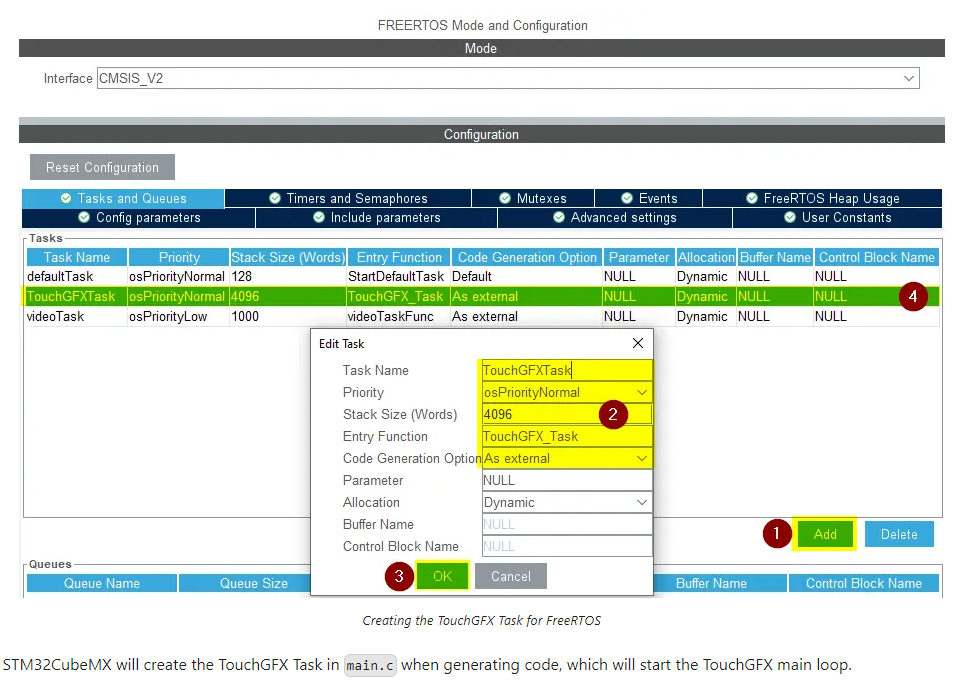
Task: Click the User Constants checkmark icon
Action: click(790, 218)
